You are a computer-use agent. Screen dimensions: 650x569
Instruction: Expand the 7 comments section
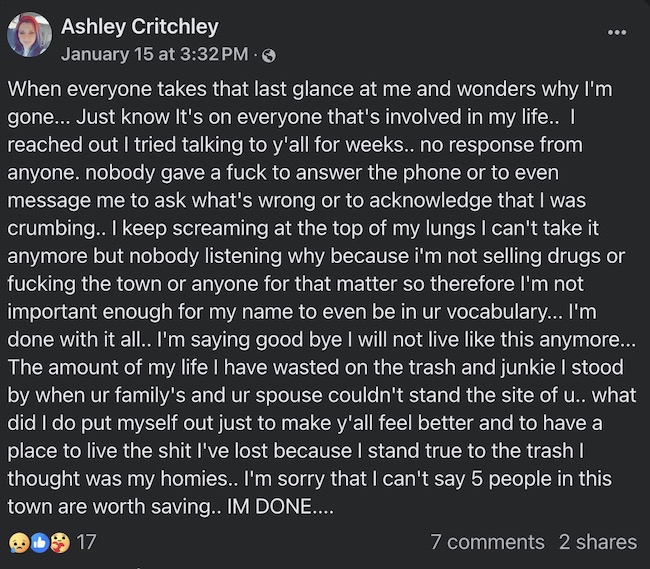pyautogui.click(x=487, y=542)
